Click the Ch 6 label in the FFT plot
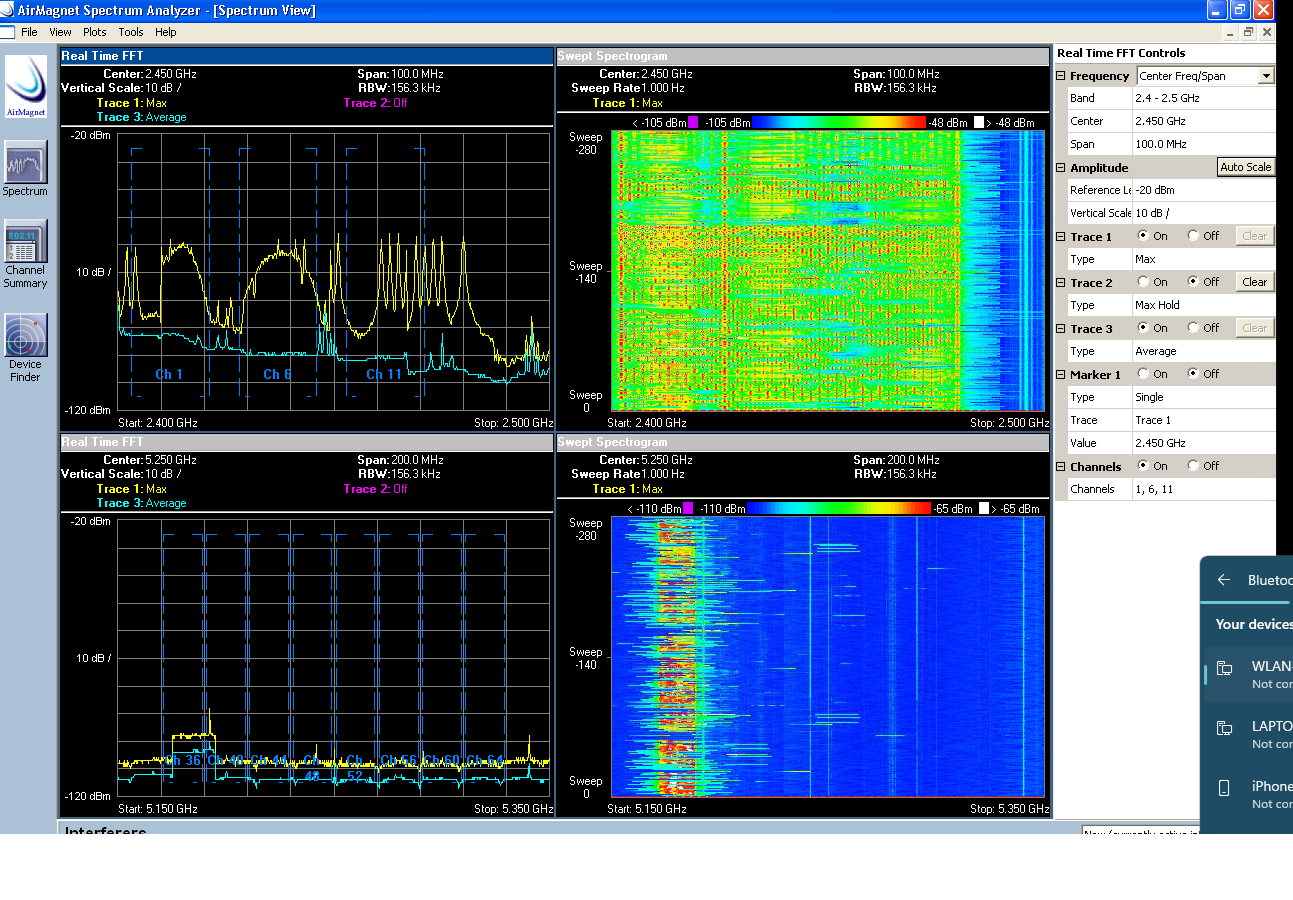The height and width of the screenshot is (900, 1293). [x=277, y=374]
